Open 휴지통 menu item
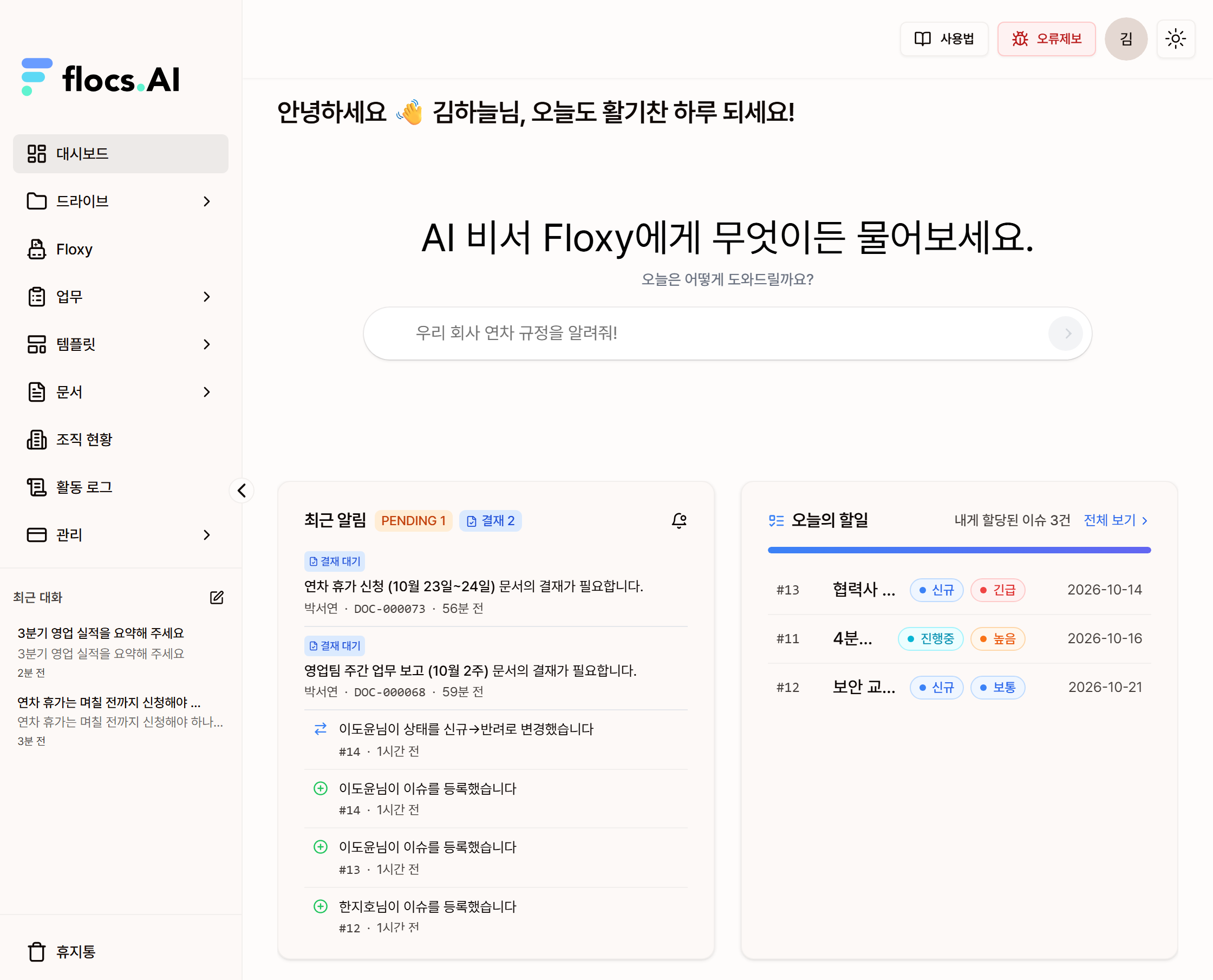The height and width of the screenshot is (980, 1213). 120,952
